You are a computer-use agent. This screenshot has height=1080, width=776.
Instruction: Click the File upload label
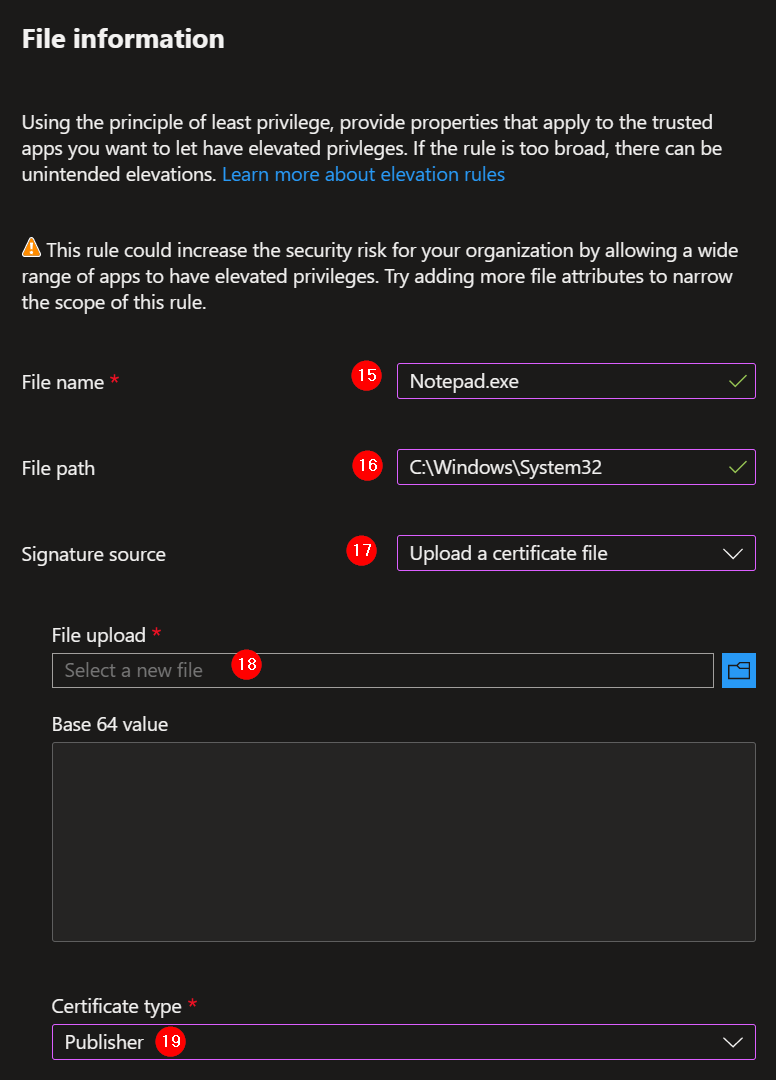click(95, 635)
